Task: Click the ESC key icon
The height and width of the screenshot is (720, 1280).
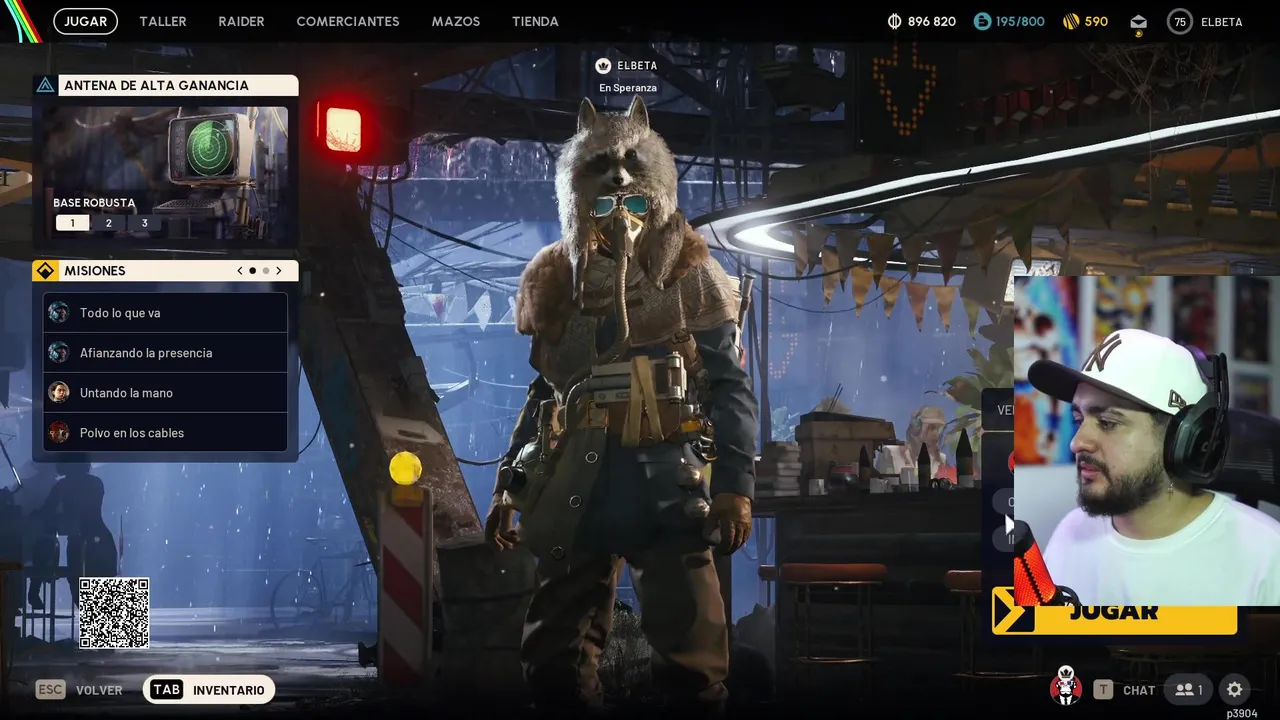Action: [x=50, y=690]
